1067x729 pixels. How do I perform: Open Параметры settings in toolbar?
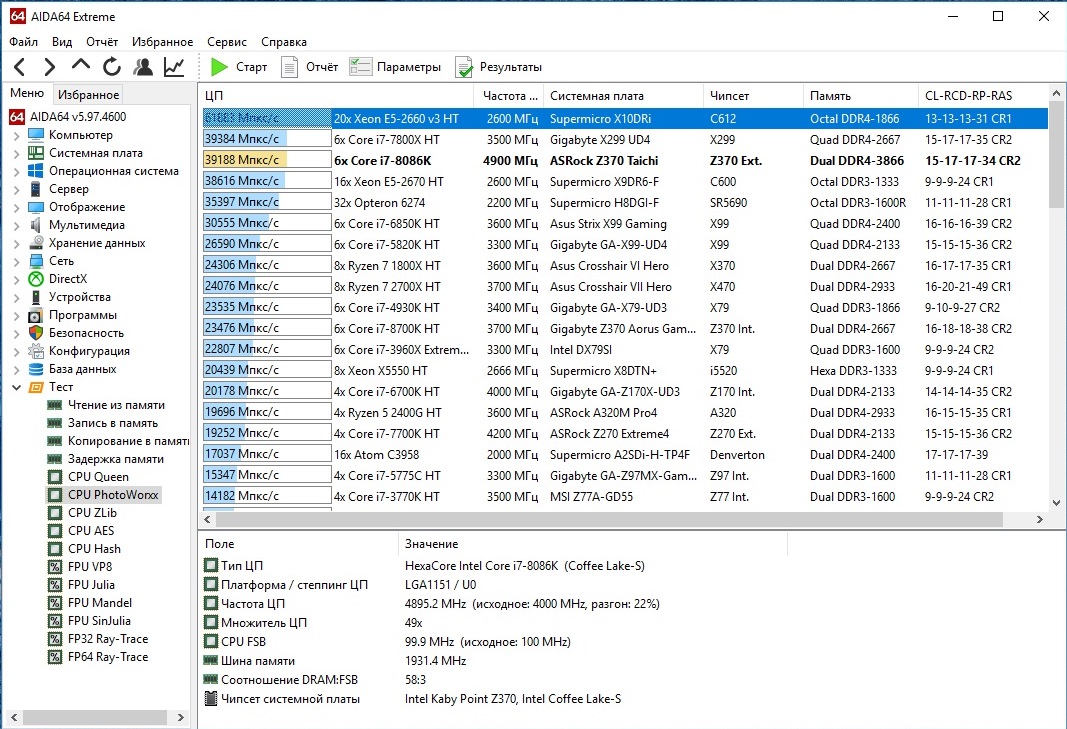395,67
